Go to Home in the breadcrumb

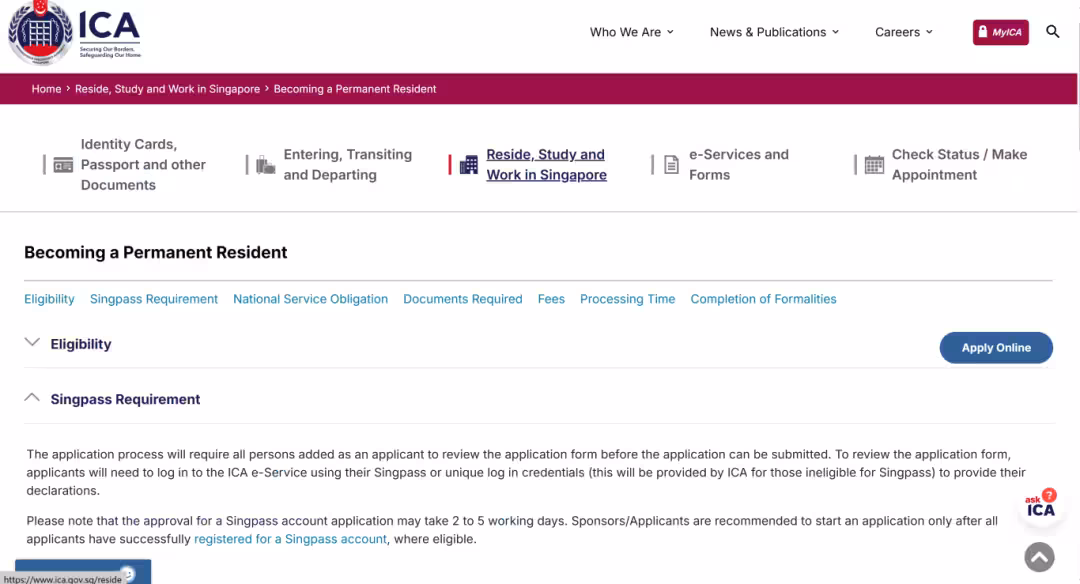(46, 89)
